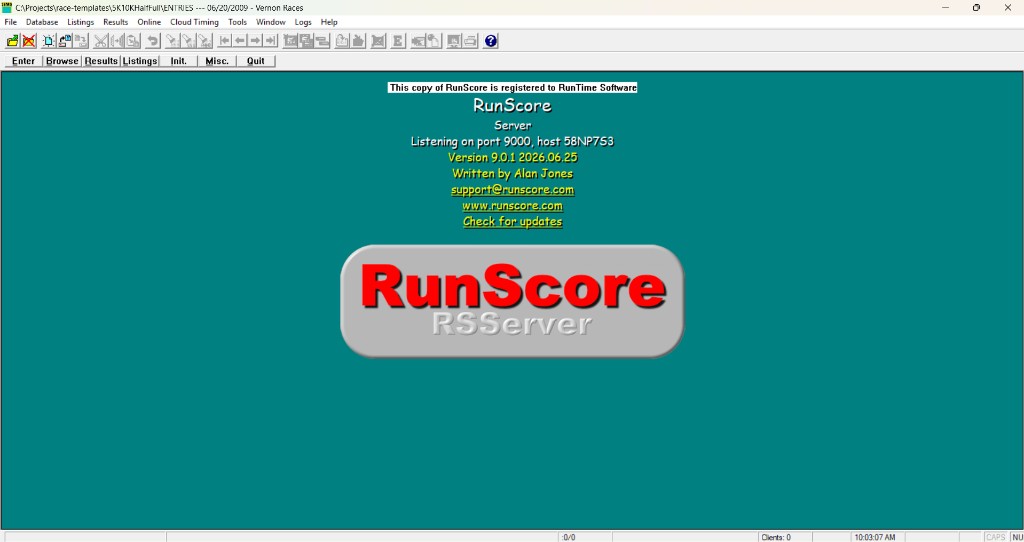Click the registered to RunTime Software banner
1024x542 pixels.
pos(513,88)
